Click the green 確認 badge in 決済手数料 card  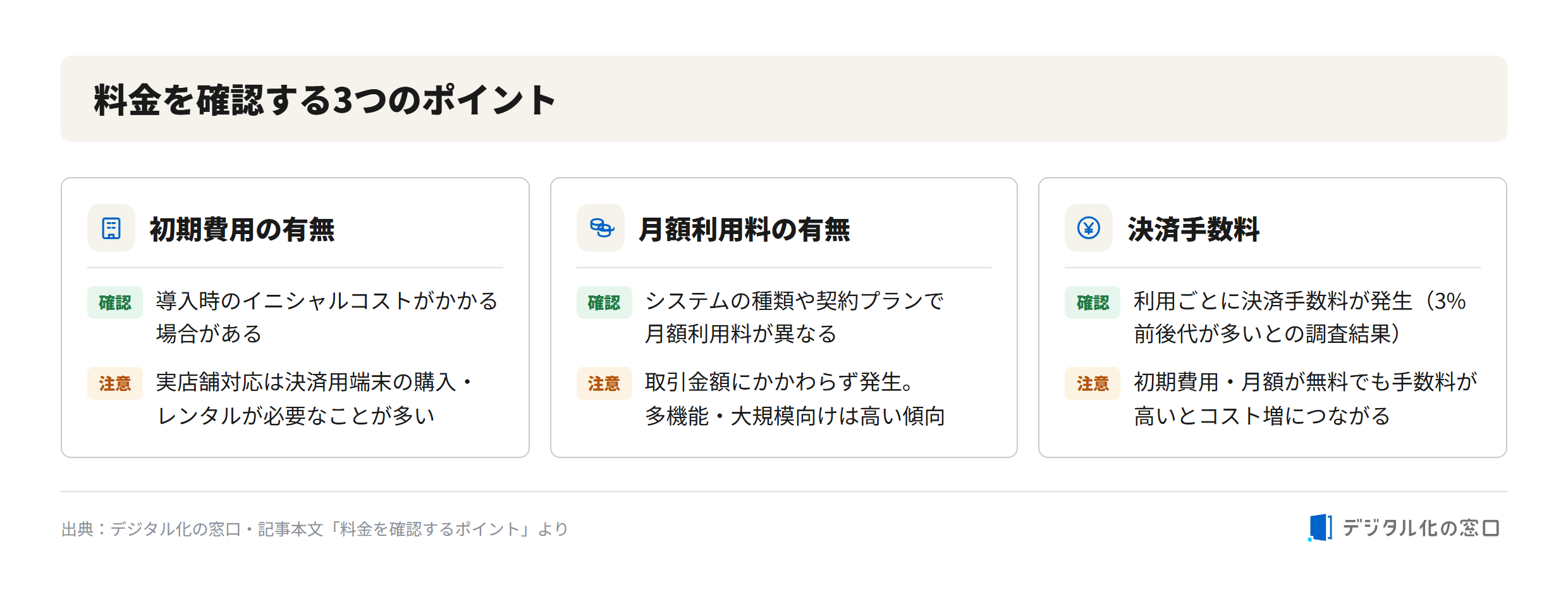pyautogui.click(x=1093, y=302)
